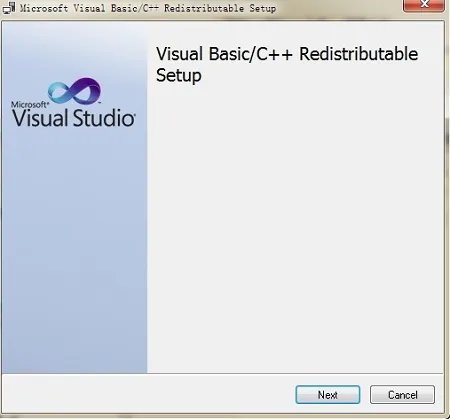Click "Visual Basic" in the main heading
The image size is (450, 419).
[x=203, y=54]
